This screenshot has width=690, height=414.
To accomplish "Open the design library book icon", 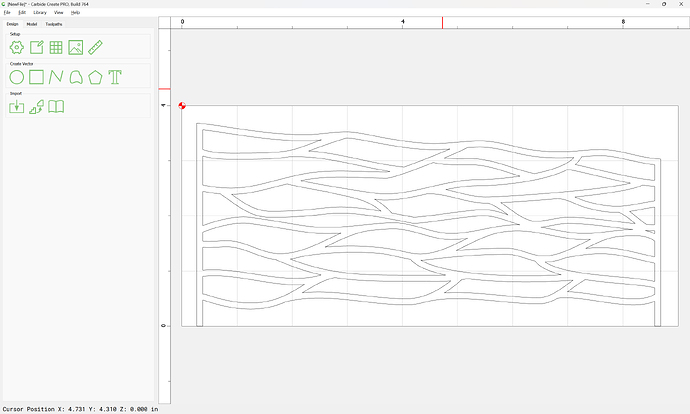I will tap(57, 107).
